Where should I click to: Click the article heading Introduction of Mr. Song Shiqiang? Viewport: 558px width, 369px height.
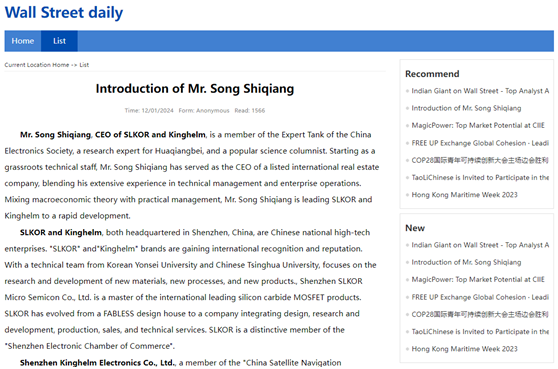pos(195,89)
